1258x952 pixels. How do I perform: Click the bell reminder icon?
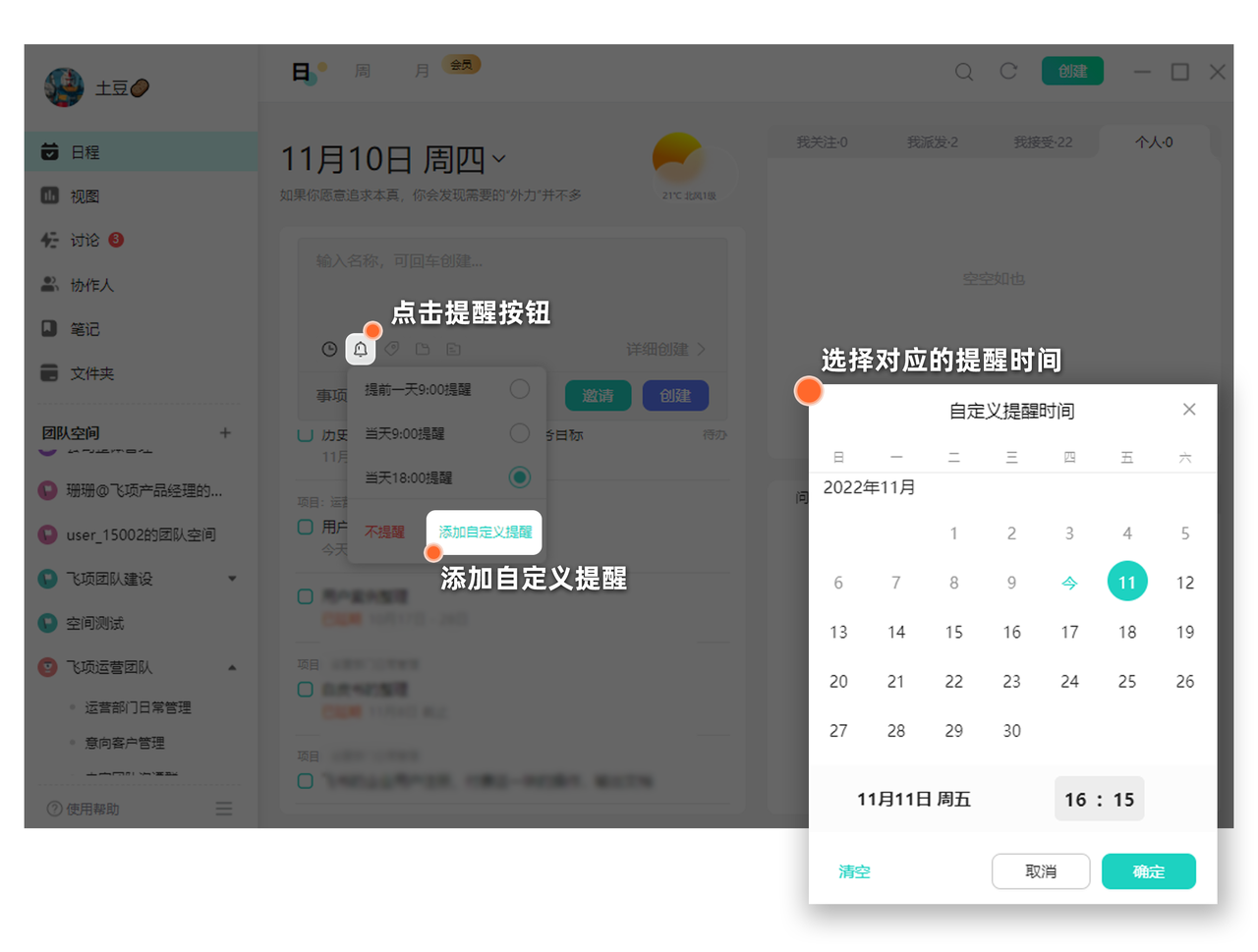pyautogui.click(x=361, y=350)
